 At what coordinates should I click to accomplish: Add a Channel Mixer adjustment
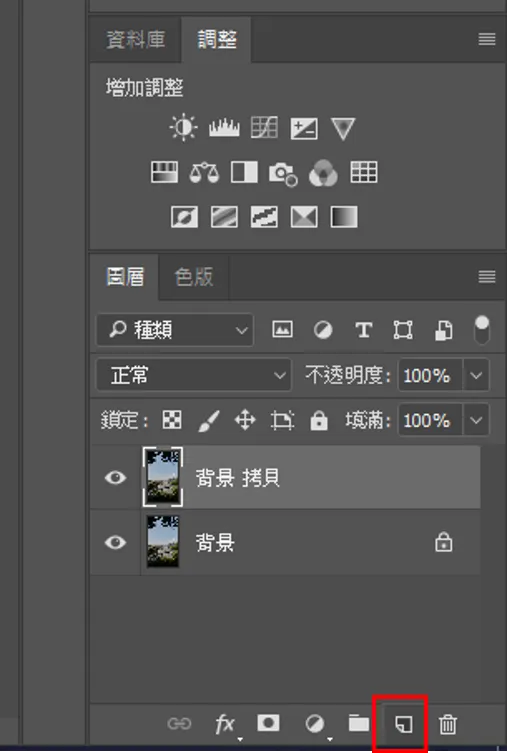[323, 173]
